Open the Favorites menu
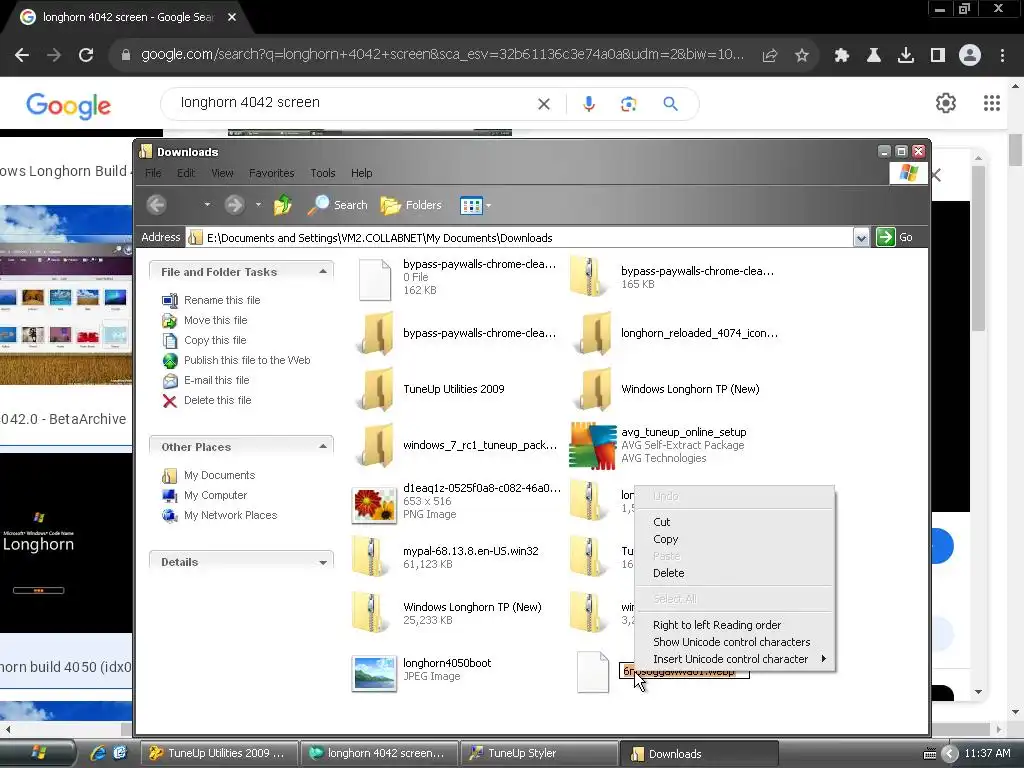 (x=271, y=173)
